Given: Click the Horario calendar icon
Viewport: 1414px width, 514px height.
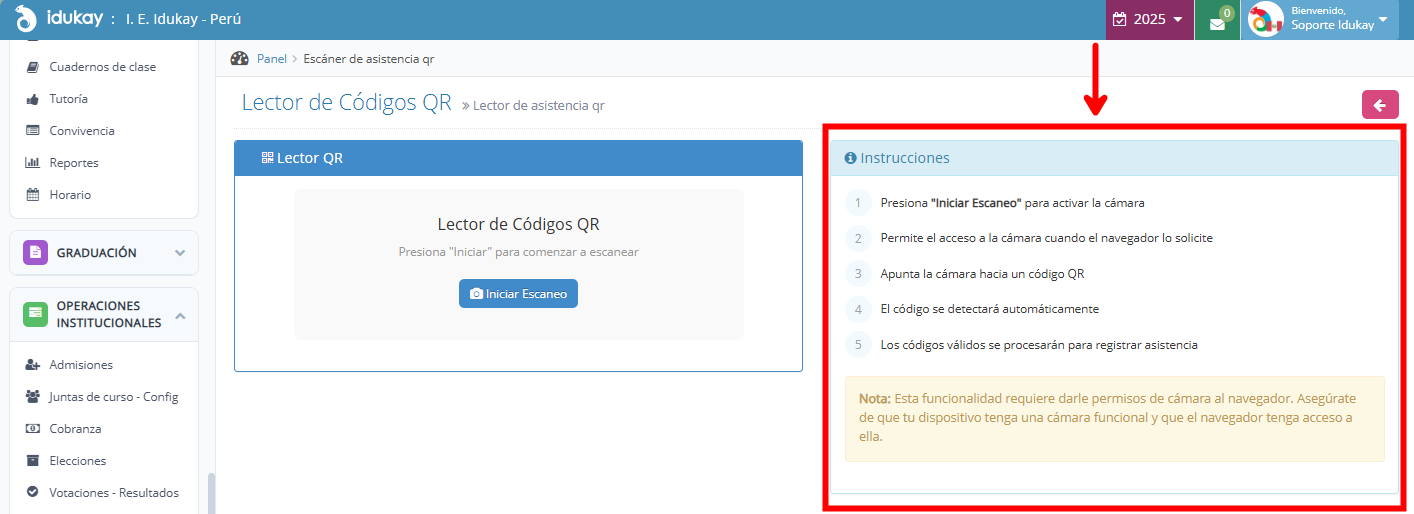Looking at the screenshot, I should pyautogui.click(x=32, y=195).
